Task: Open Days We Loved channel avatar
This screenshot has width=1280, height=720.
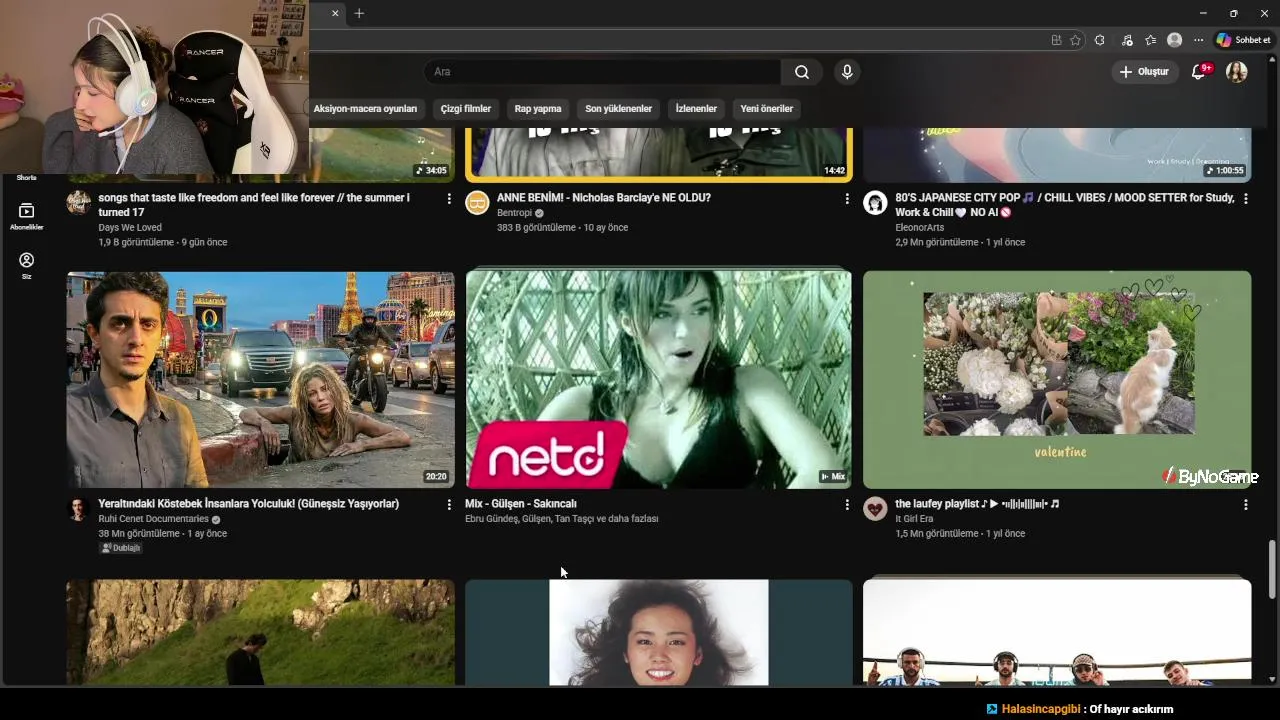Action: 78,203
